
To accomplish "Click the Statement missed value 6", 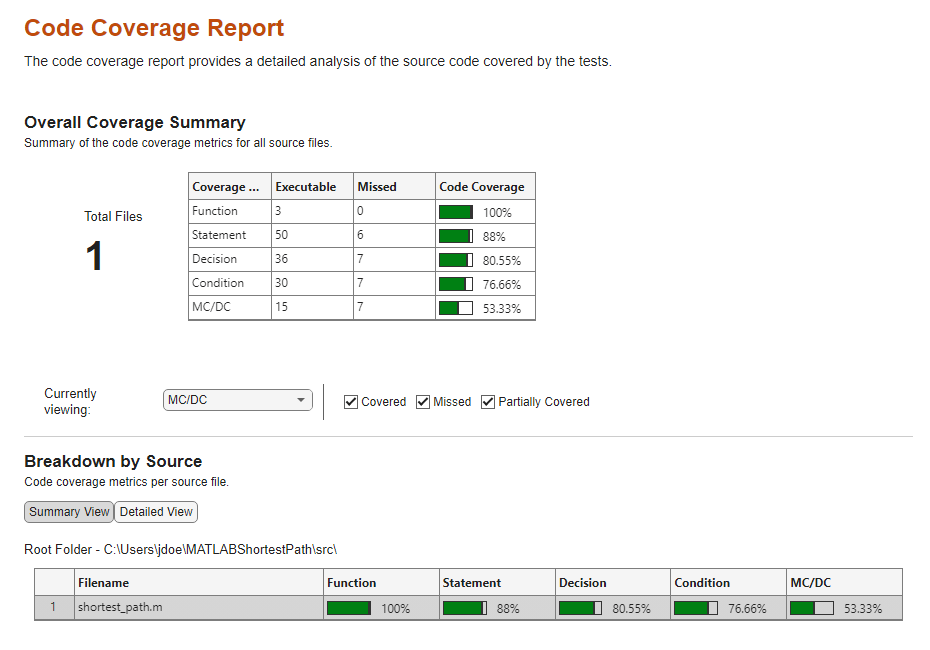I will coord(360,235).
